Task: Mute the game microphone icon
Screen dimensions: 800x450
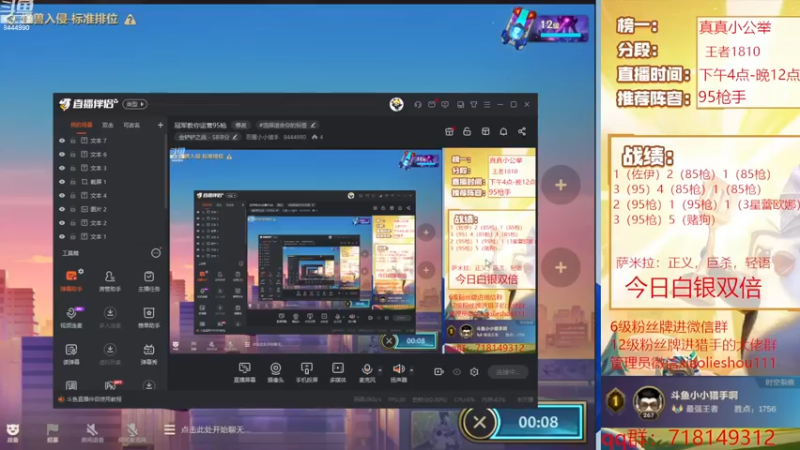Action: pyautogui.click(x=133, y=432)
